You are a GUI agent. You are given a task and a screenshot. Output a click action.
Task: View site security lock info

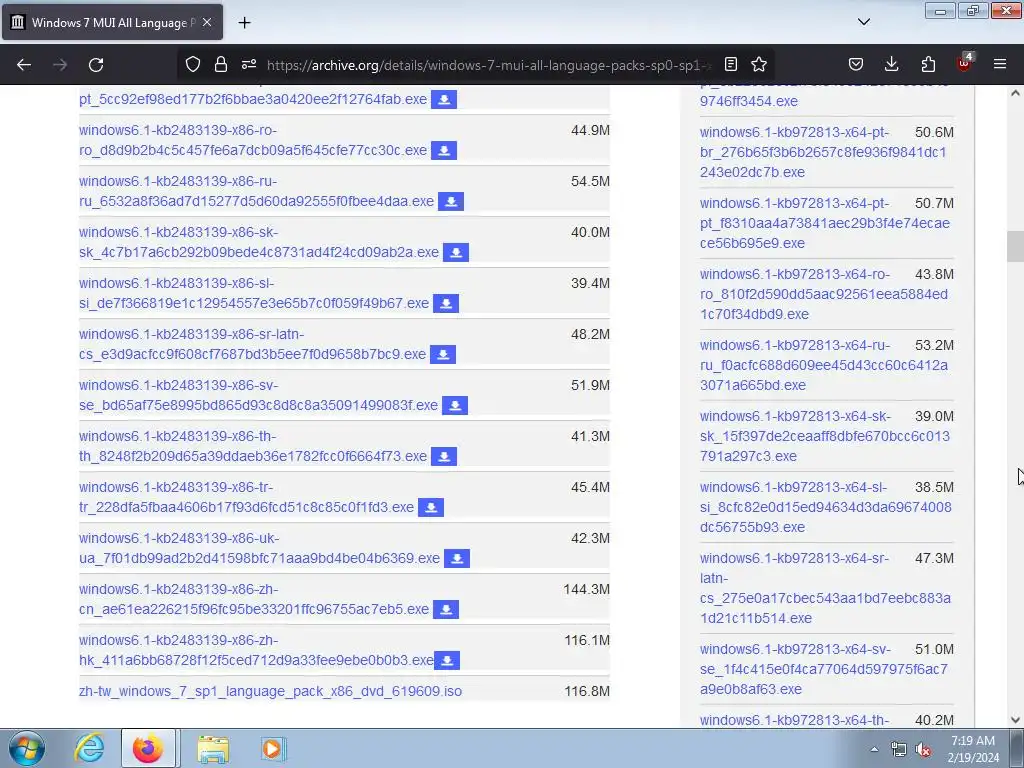[221, 64]
